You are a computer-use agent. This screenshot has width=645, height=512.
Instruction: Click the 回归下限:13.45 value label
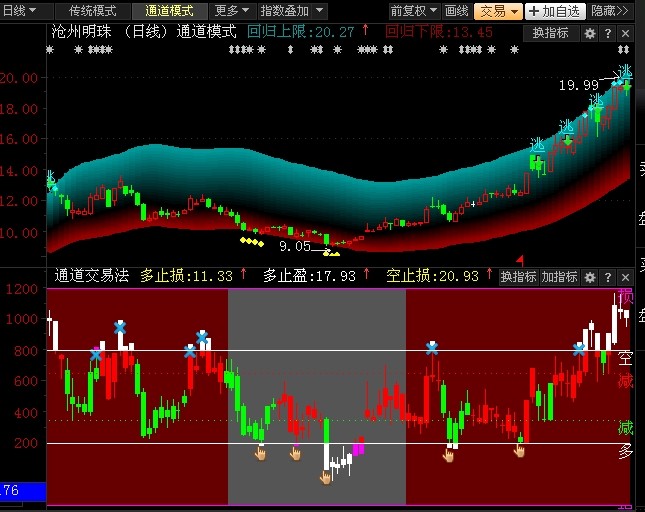[x=439, y=32]
